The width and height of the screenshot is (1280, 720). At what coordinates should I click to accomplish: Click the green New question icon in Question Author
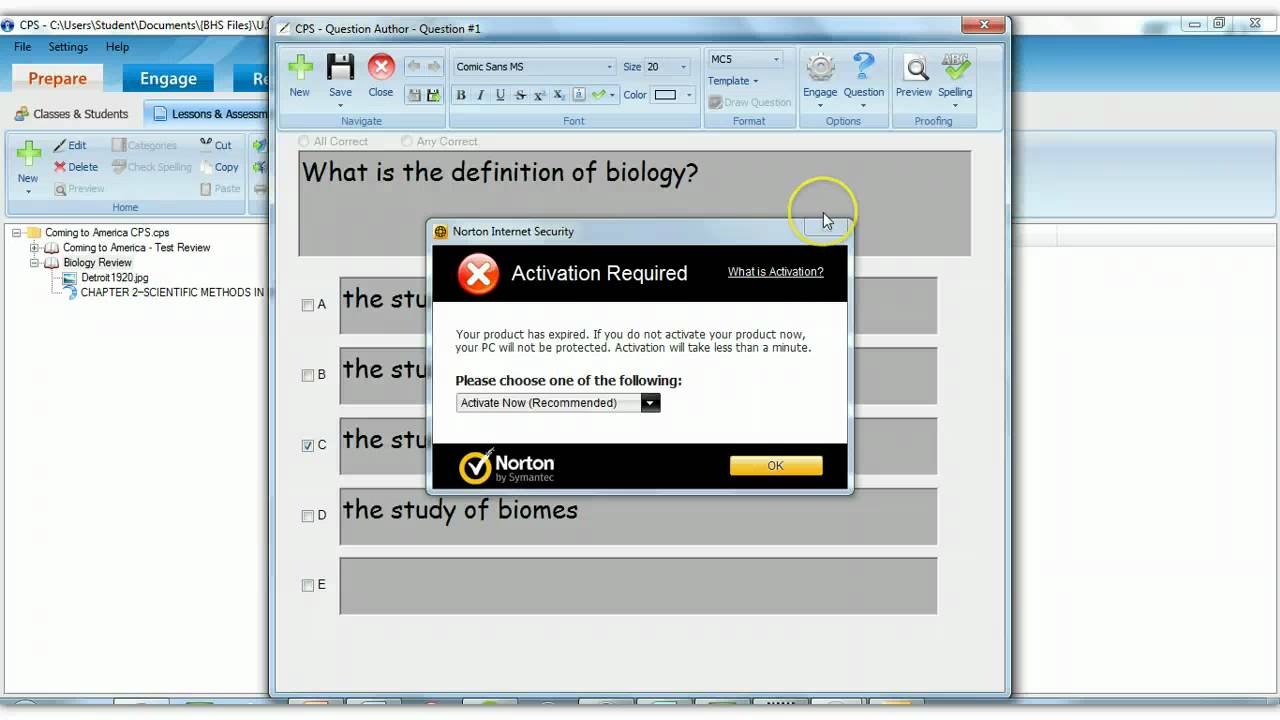(300, 67)
